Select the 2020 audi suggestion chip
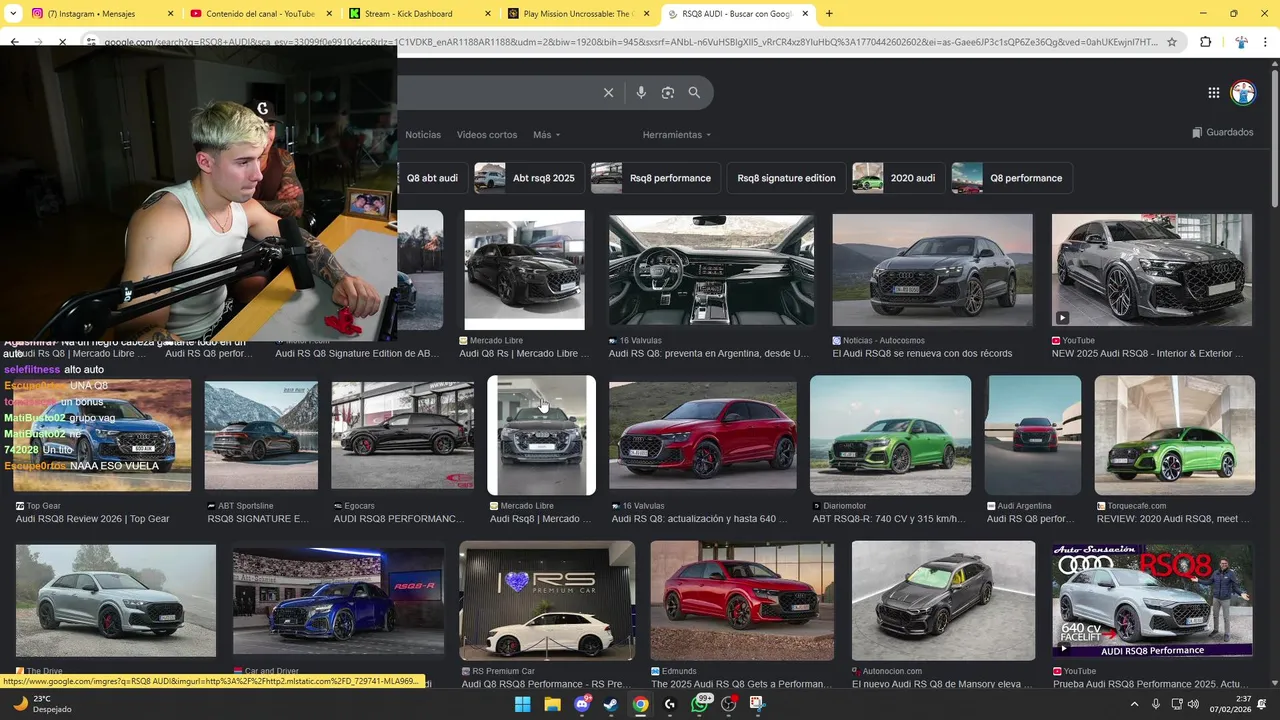Image resolution: width=1280 pixels, height=720 pixels. coord(898,178)
